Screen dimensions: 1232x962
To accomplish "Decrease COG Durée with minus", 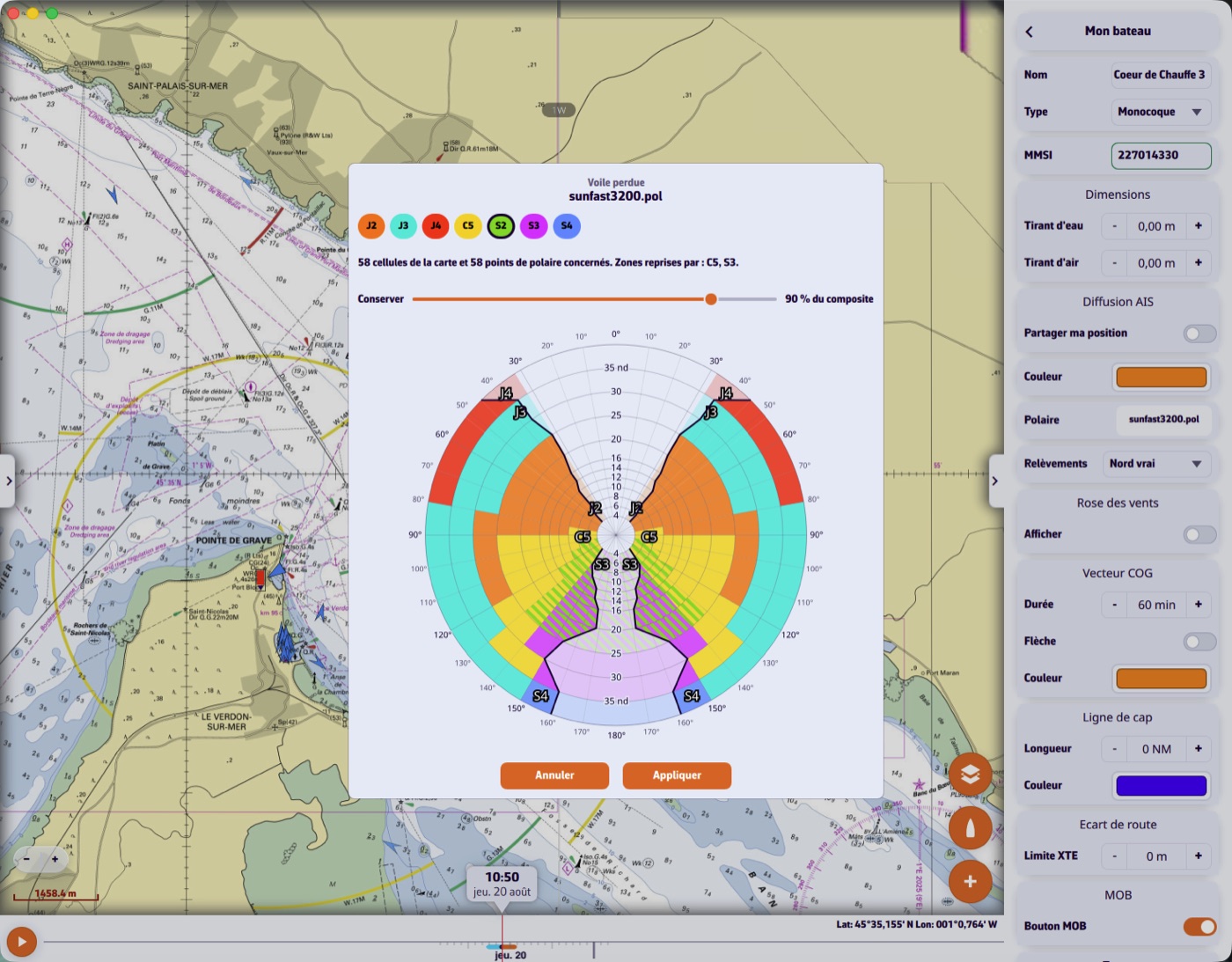I will point(1114,605).
